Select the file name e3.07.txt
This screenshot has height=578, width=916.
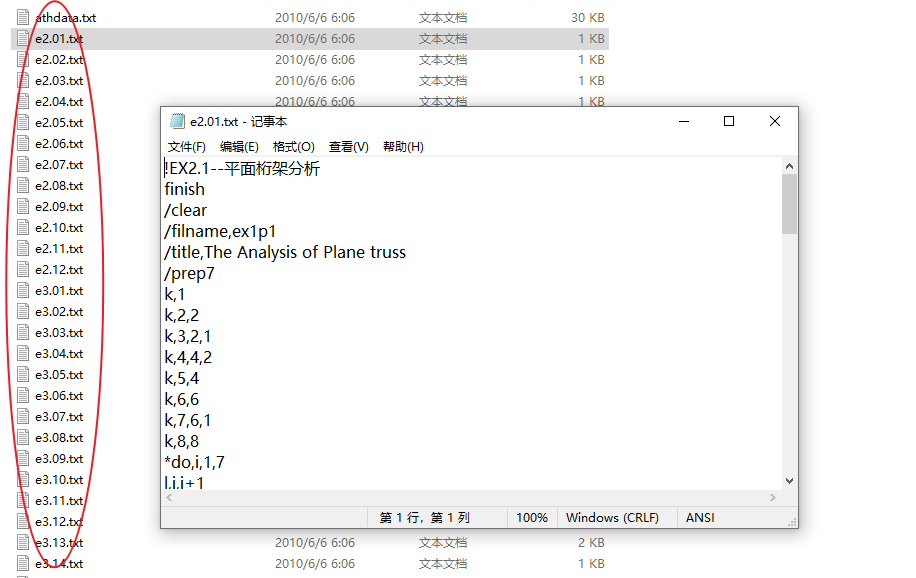59,417
